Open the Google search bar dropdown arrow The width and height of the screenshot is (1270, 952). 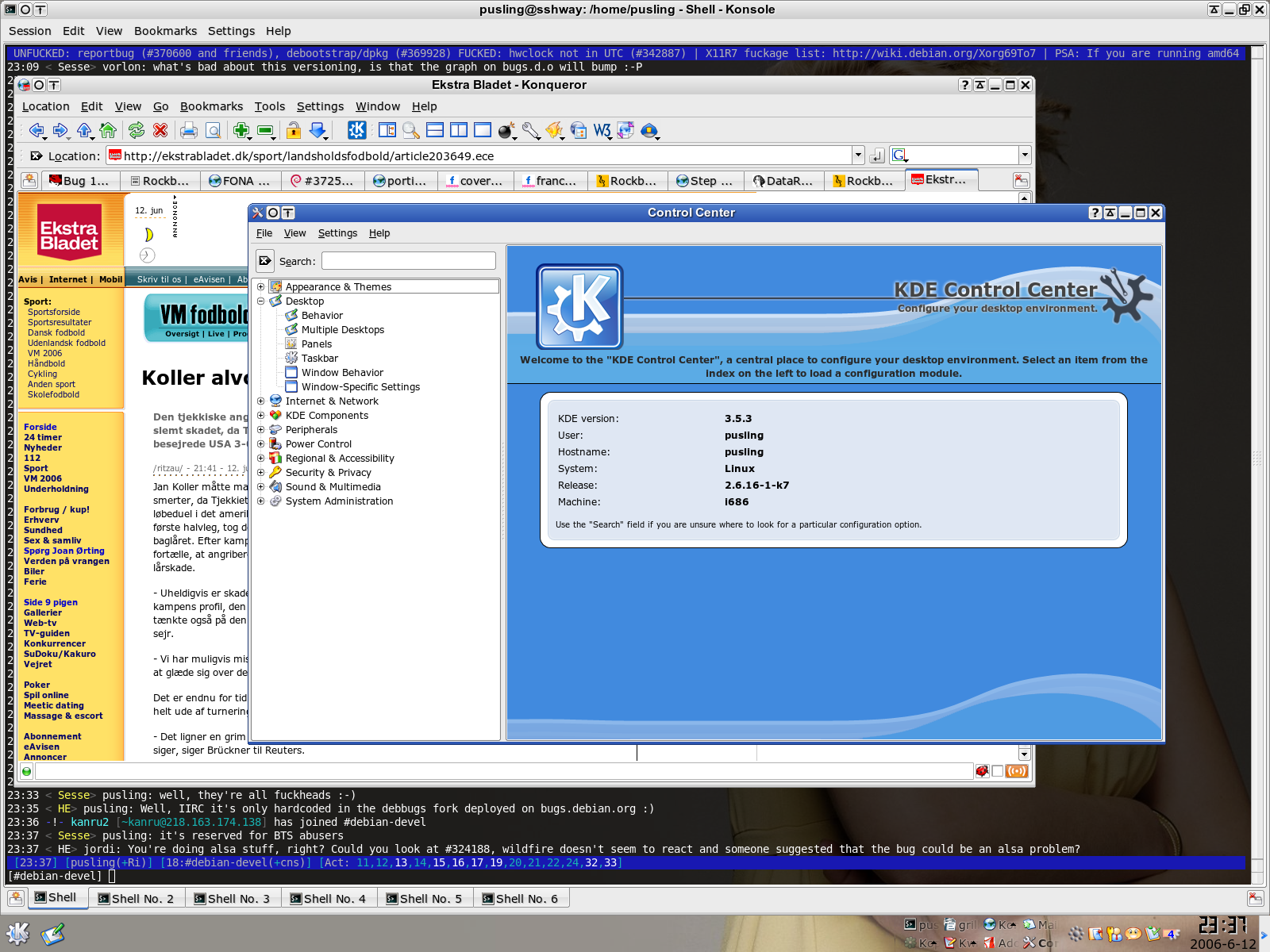(x=1025, y=155)
